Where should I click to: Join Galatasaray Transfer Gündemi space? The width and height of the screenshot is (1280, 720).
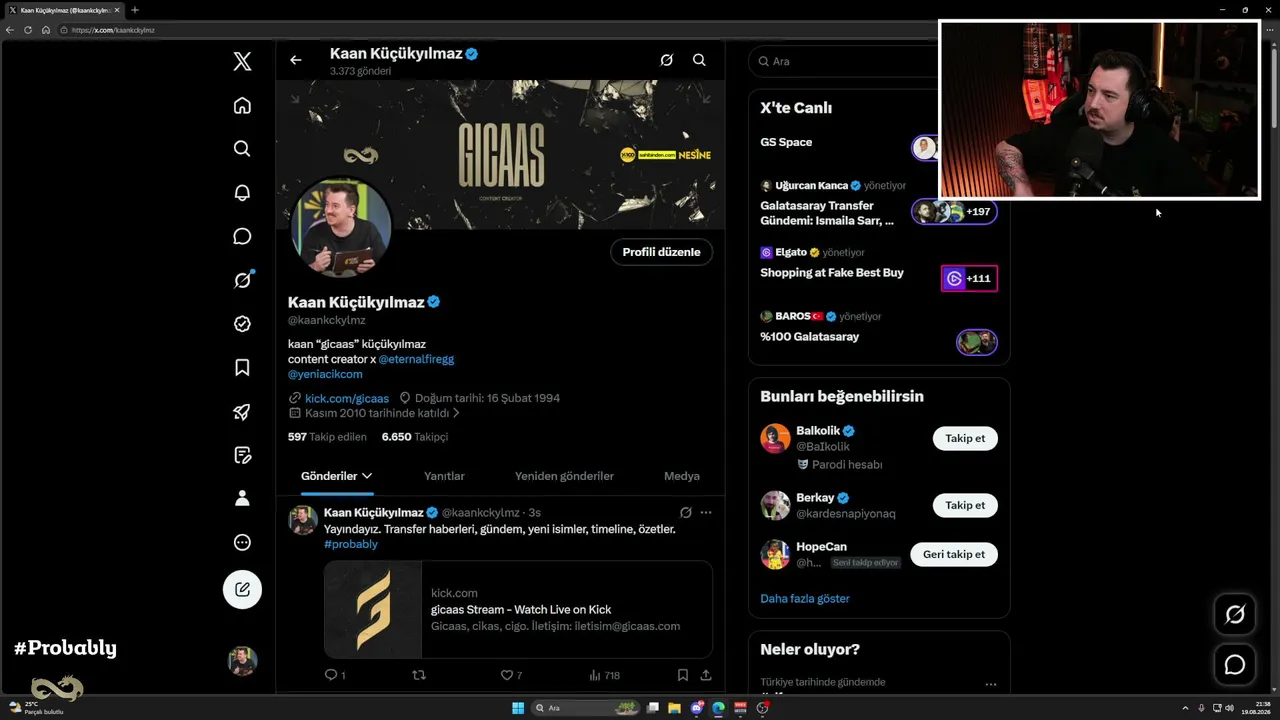click(954, 212)
